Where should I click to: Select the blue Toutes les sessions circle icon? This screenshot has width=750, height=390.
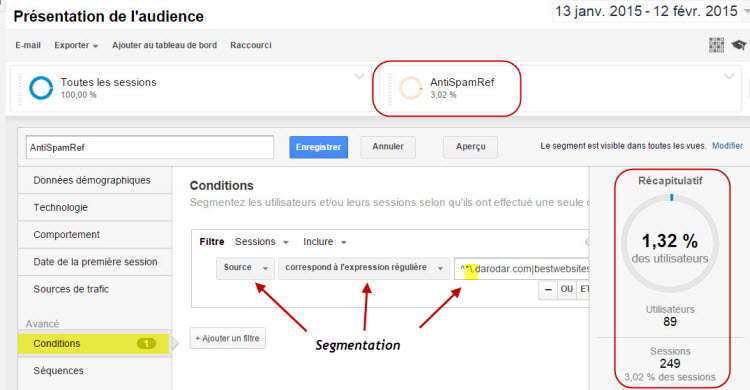41,88
